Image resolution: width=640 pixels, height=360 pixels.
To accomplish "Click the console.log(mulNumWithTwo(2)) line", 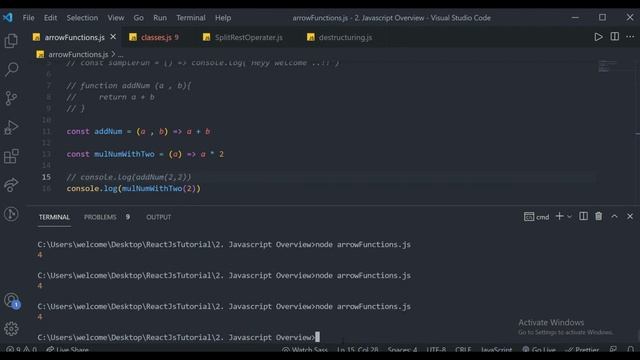I will (133, 189).
